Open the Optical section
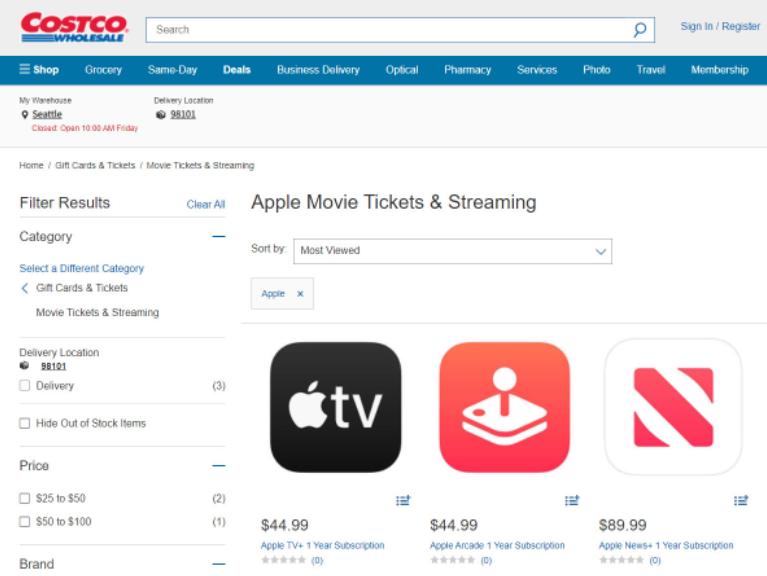The width and height of the screenshot is (767, 576). pyautogui.click(x=402, y=69)
